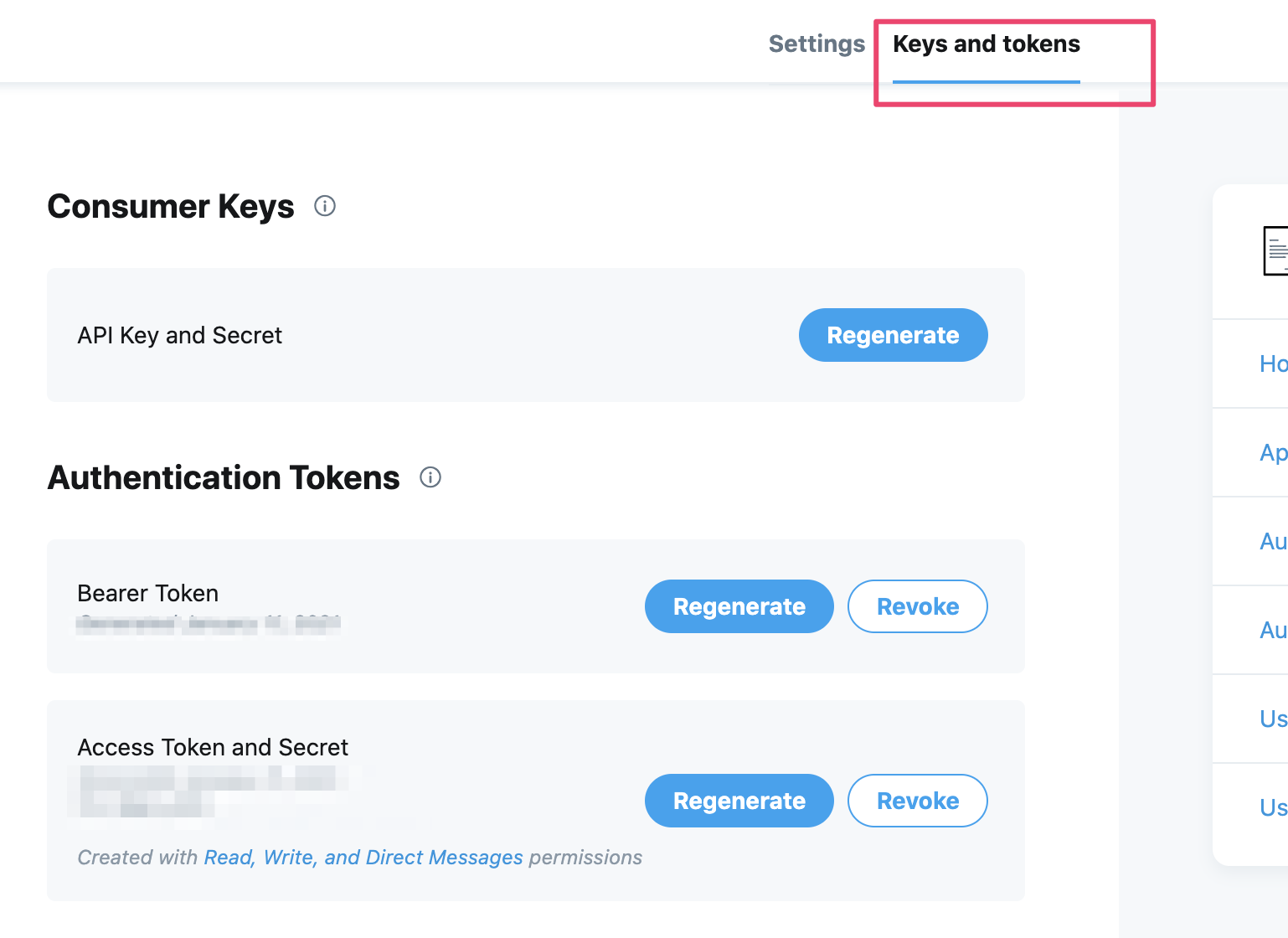Screen dimensions: 1288x938
Task: Open the truncated "Ap" link in the right panel
Action: pos(1273,452)
